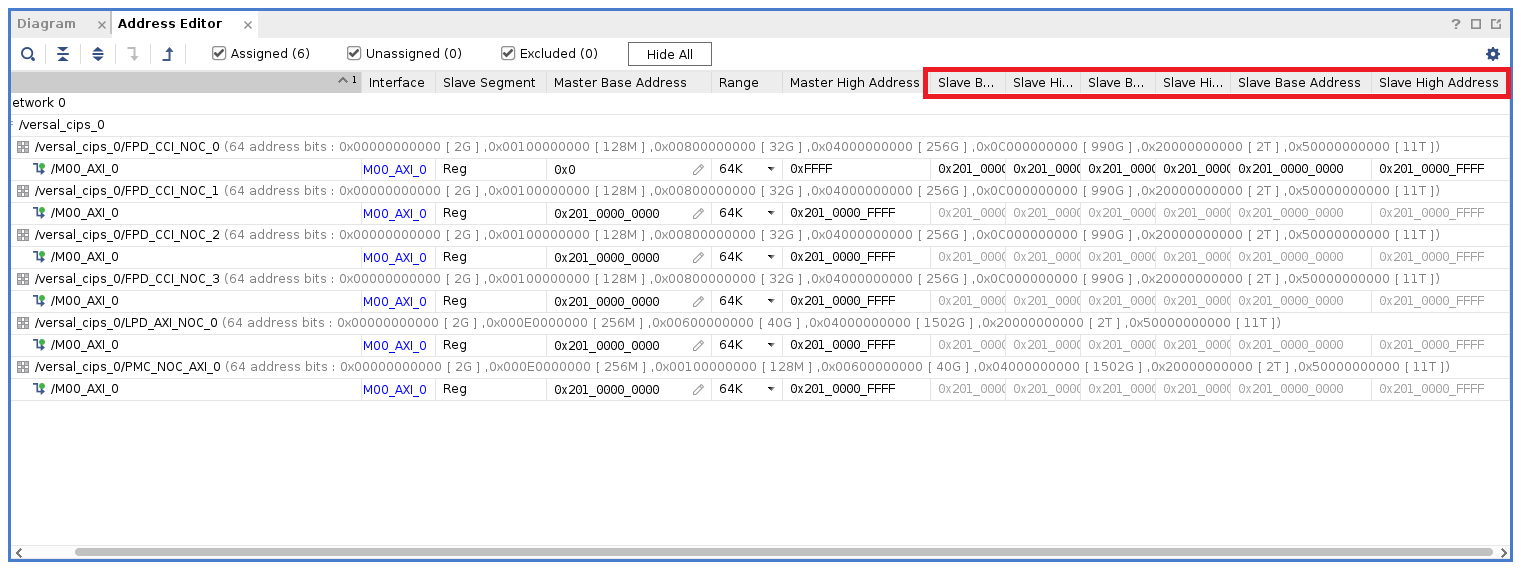Click the Collapse All toolbar icon

click(63, 54)
